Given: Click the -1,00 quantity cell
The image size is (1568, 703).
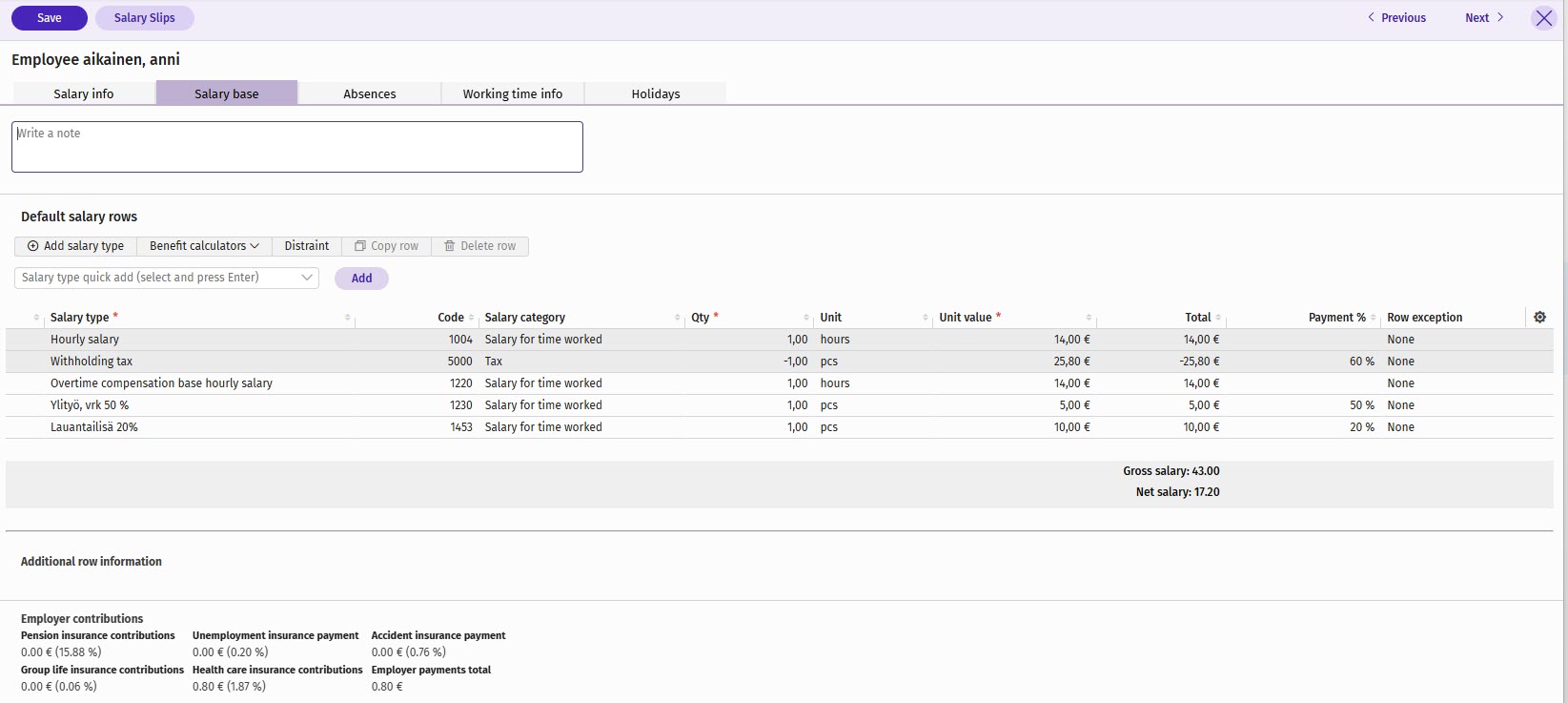Looking at the screenshot, I should pyautogui.click(x=795, y=362).
